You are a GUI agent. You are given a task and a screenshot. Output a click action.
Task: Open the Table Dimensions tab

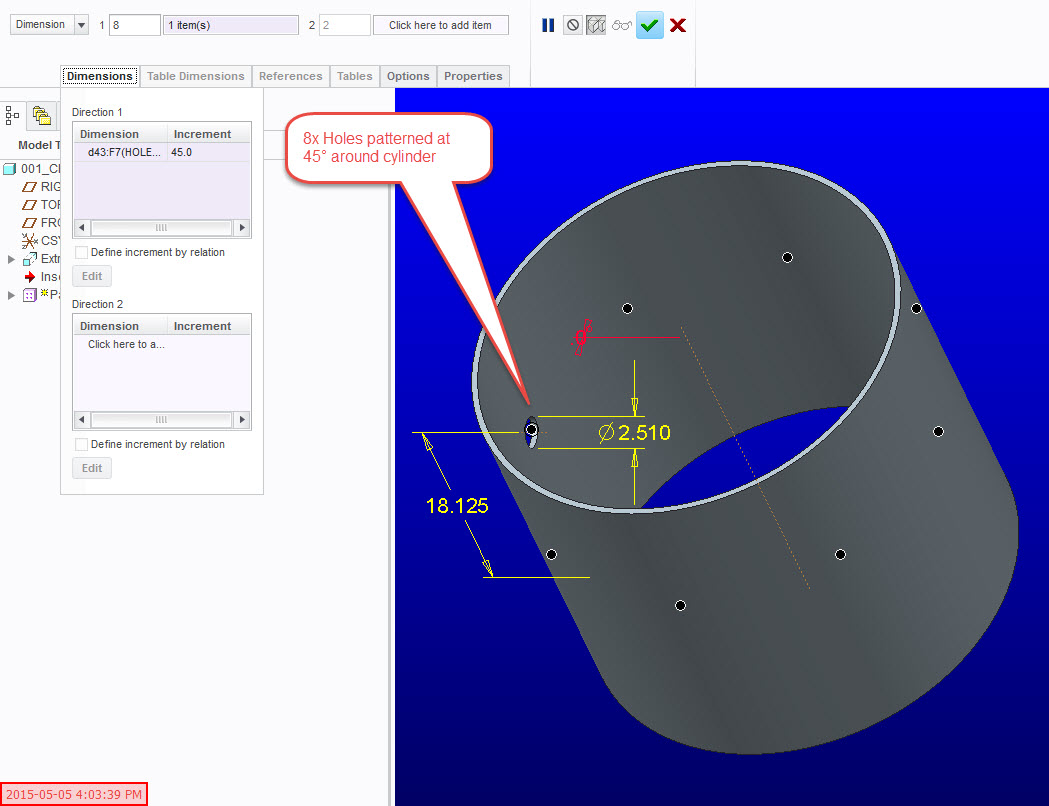[195, 76]
